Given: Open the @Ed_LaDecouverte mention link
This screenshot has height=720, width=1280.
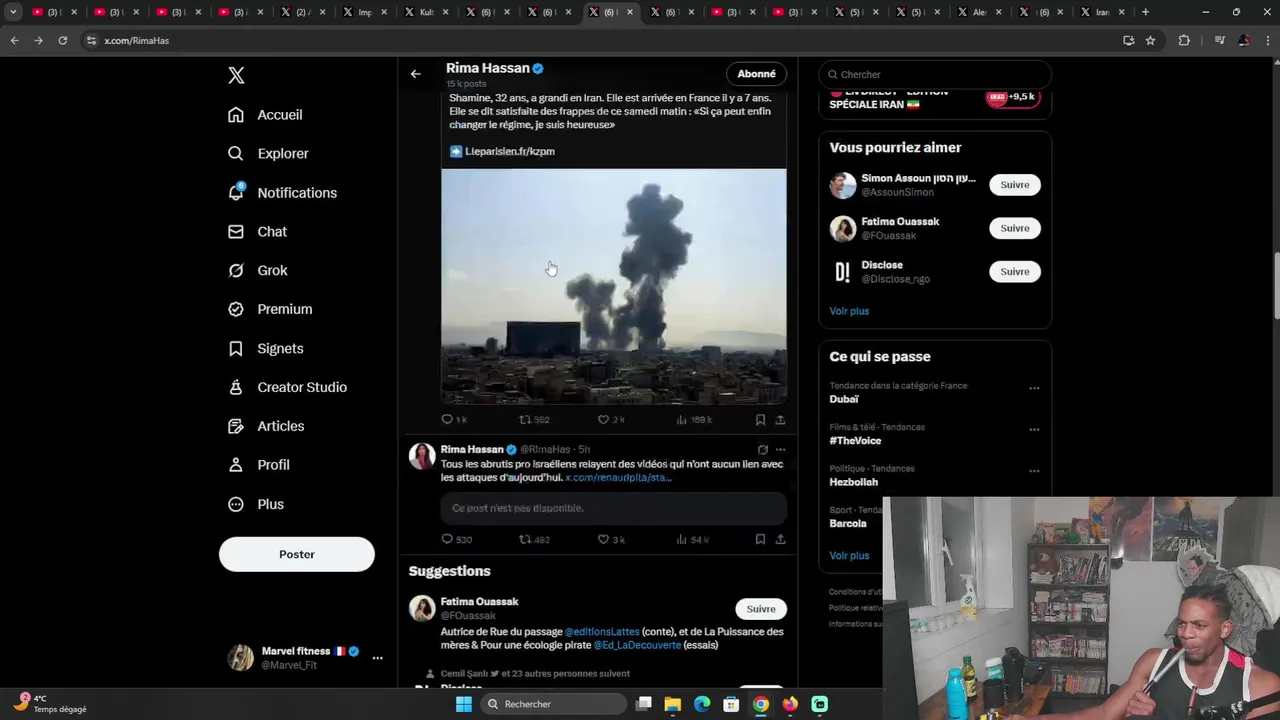Looking at the screenshot, I should click(x=637, y=646).
